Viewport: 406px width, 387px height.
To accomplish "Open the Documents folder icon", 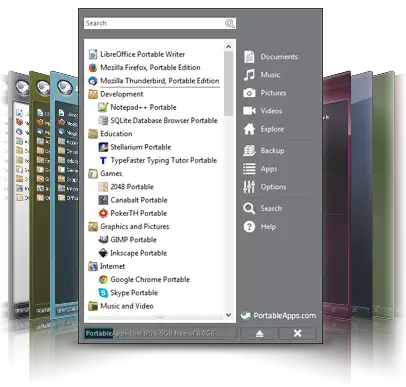I will click(x=249, y=57).
